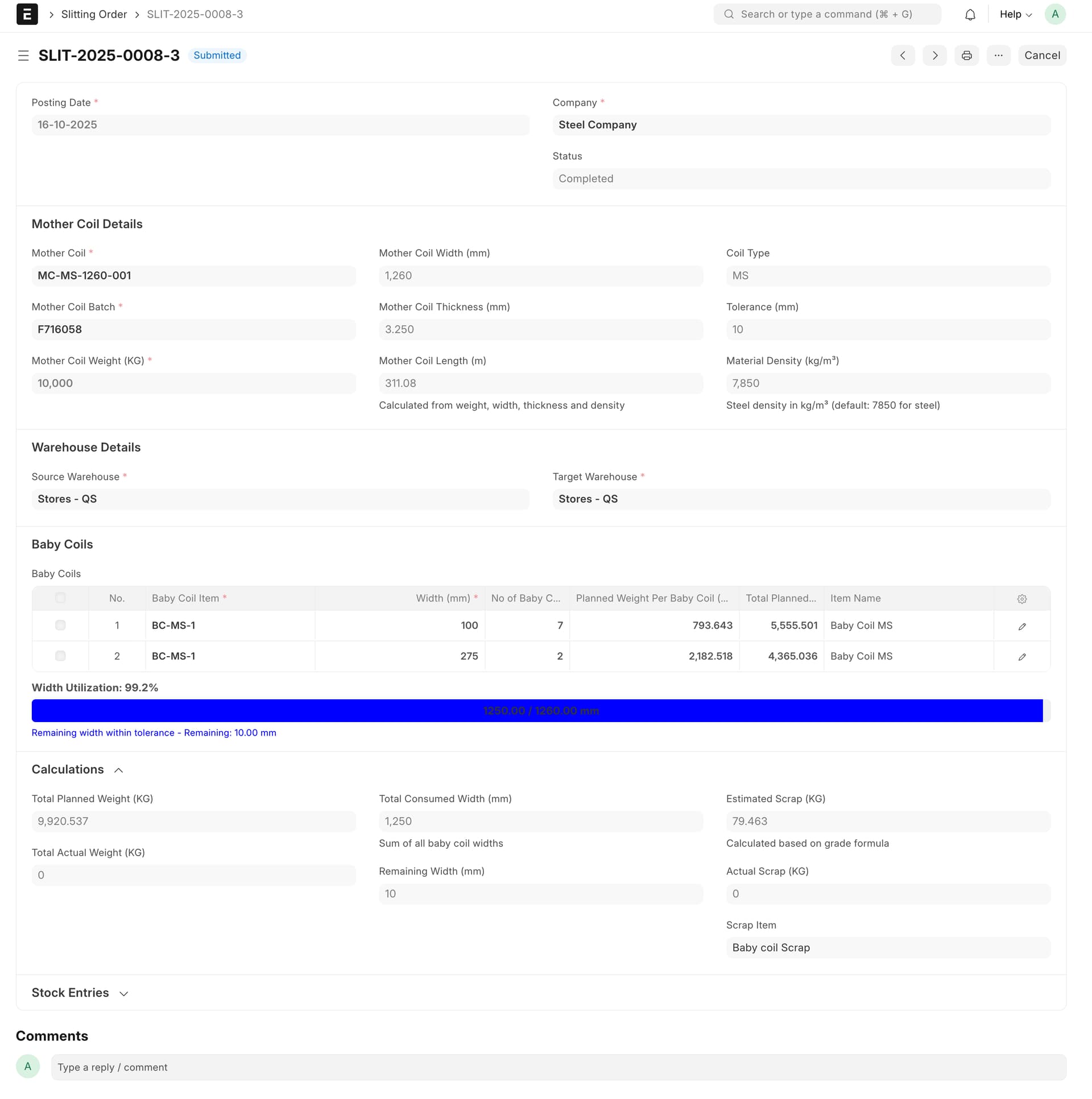Navigate to Slitting Order breadcrumb
This screenshot has width=1092, height=1099.
tap(94, 15)
